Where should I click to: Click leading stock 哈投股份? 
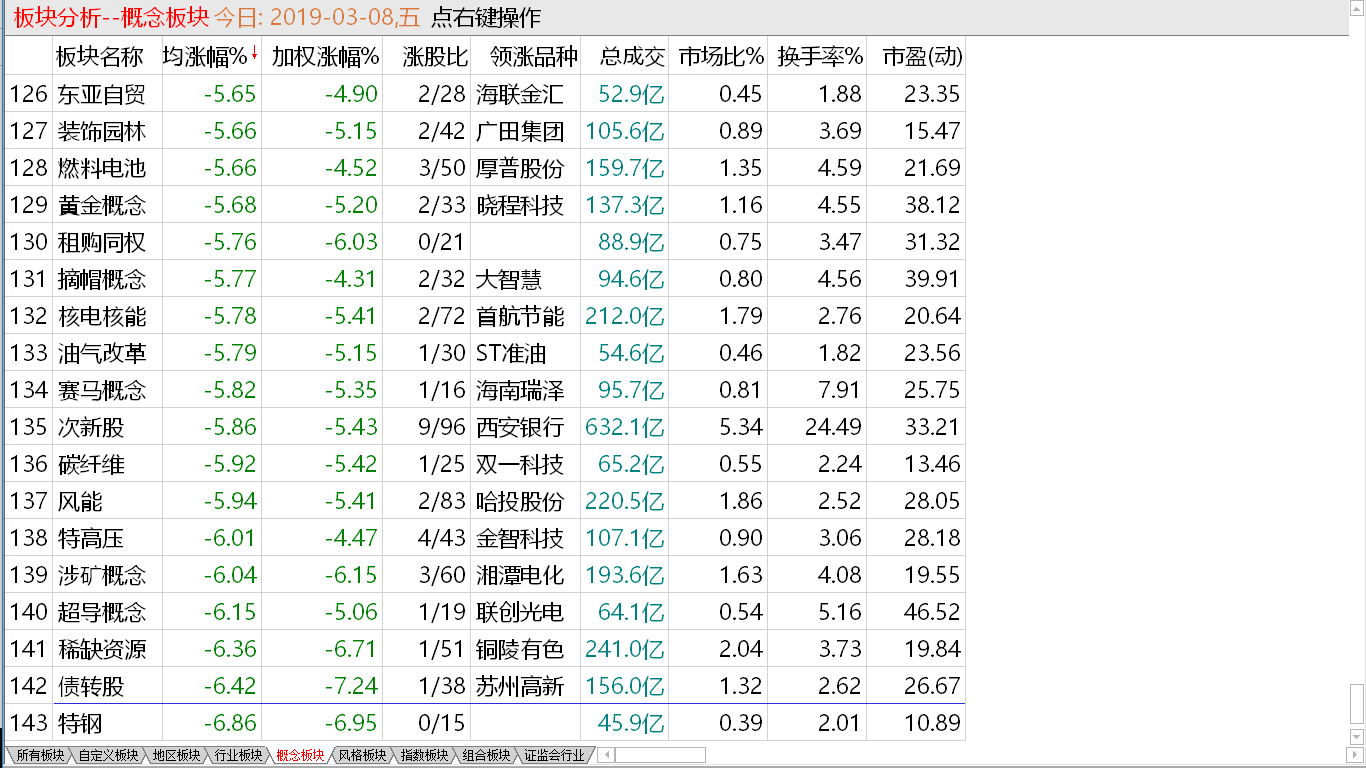520,501
